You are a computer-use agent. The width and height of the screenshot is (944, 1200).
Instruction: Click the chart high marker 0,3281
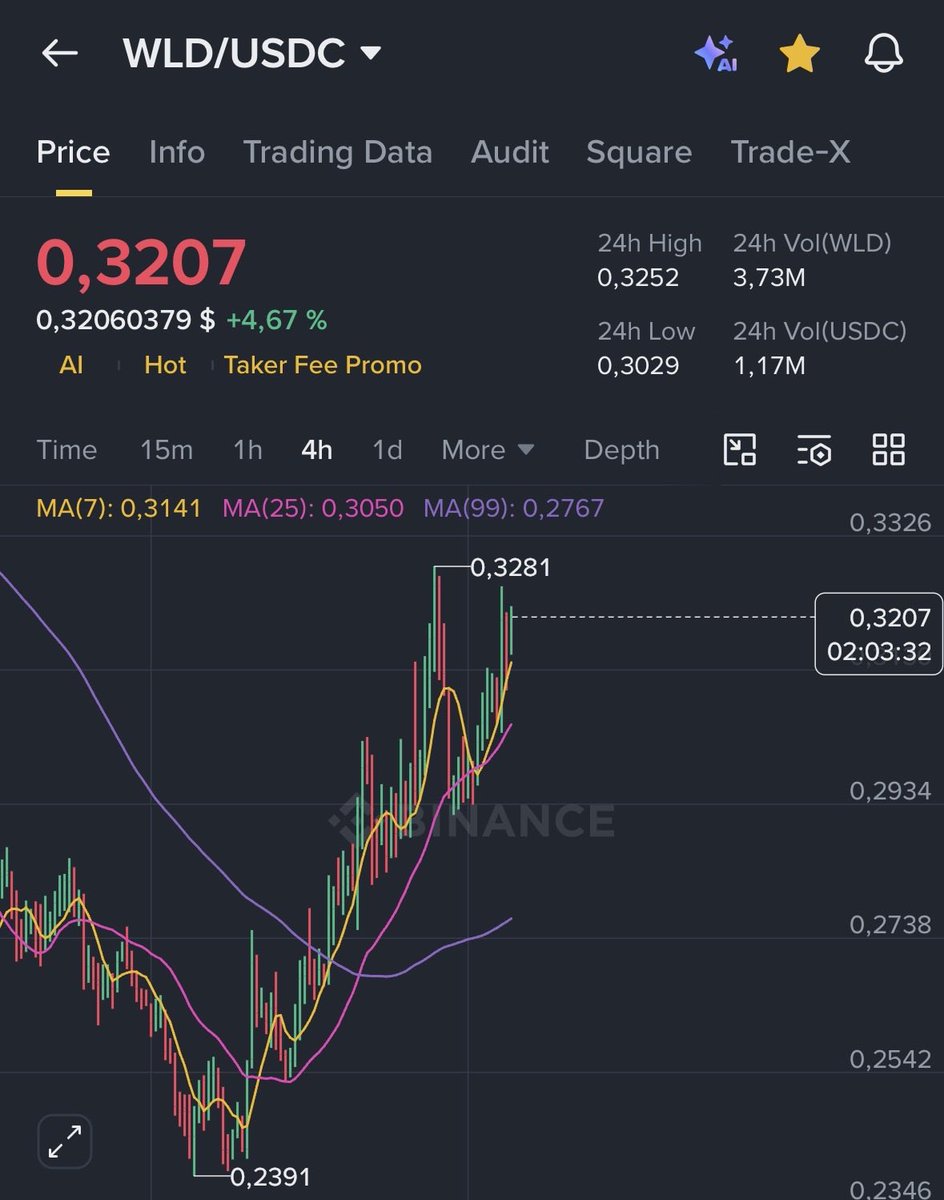(510, 568)
